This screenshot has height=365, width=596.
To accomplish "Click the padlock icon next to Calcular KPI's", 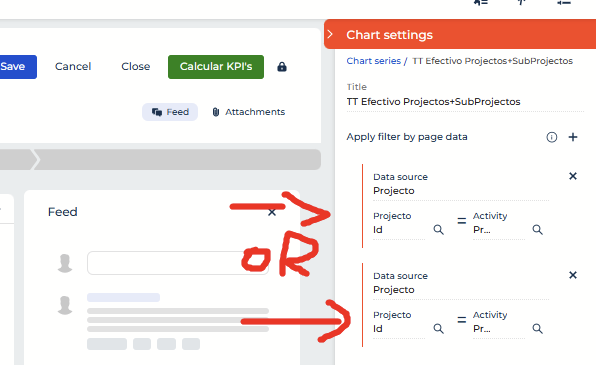I will click(282, 67).
